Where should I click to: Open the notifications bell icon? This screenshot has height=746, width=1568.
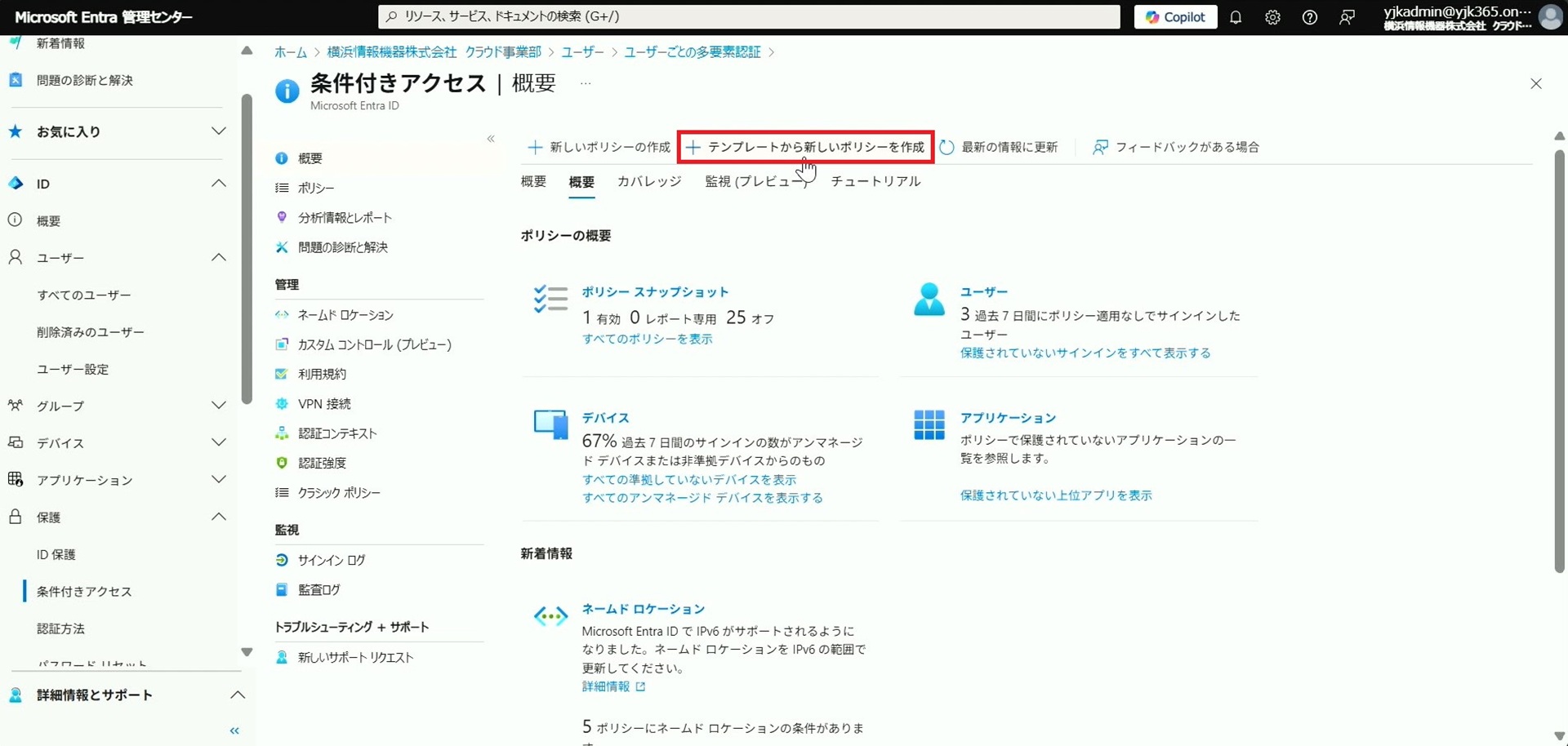click(1236, 17)
